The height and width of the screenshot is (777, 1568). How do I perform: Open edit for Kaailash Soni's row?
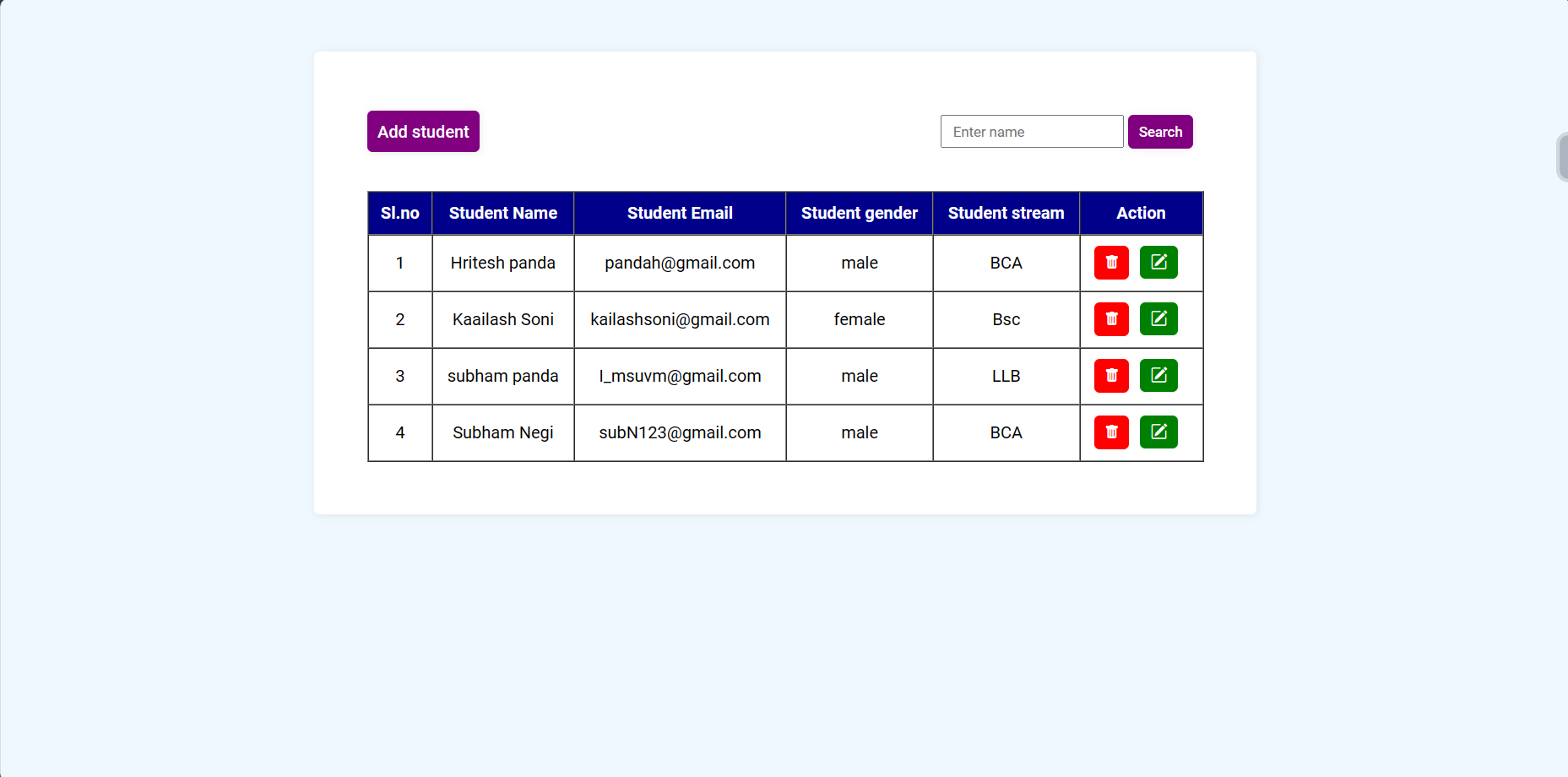click(x=1158, y=319)
